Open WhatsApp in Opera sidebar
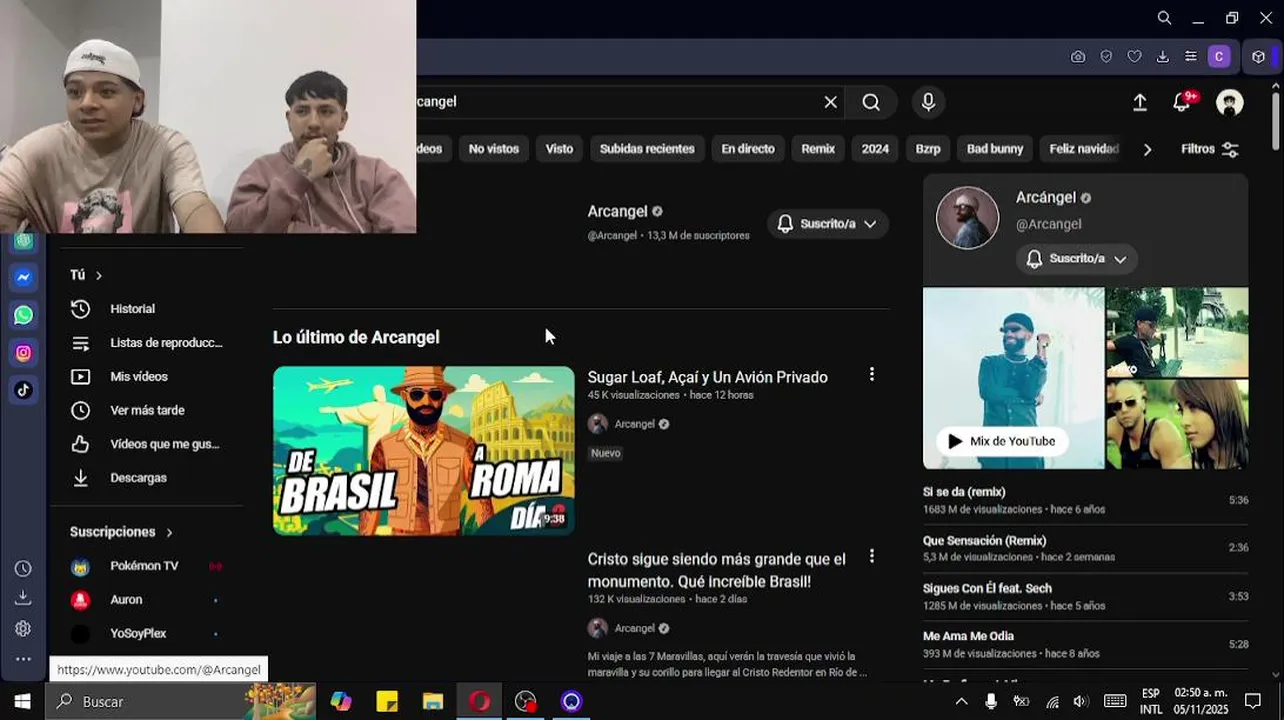1284x720 pixels. (x=23, y=315)
